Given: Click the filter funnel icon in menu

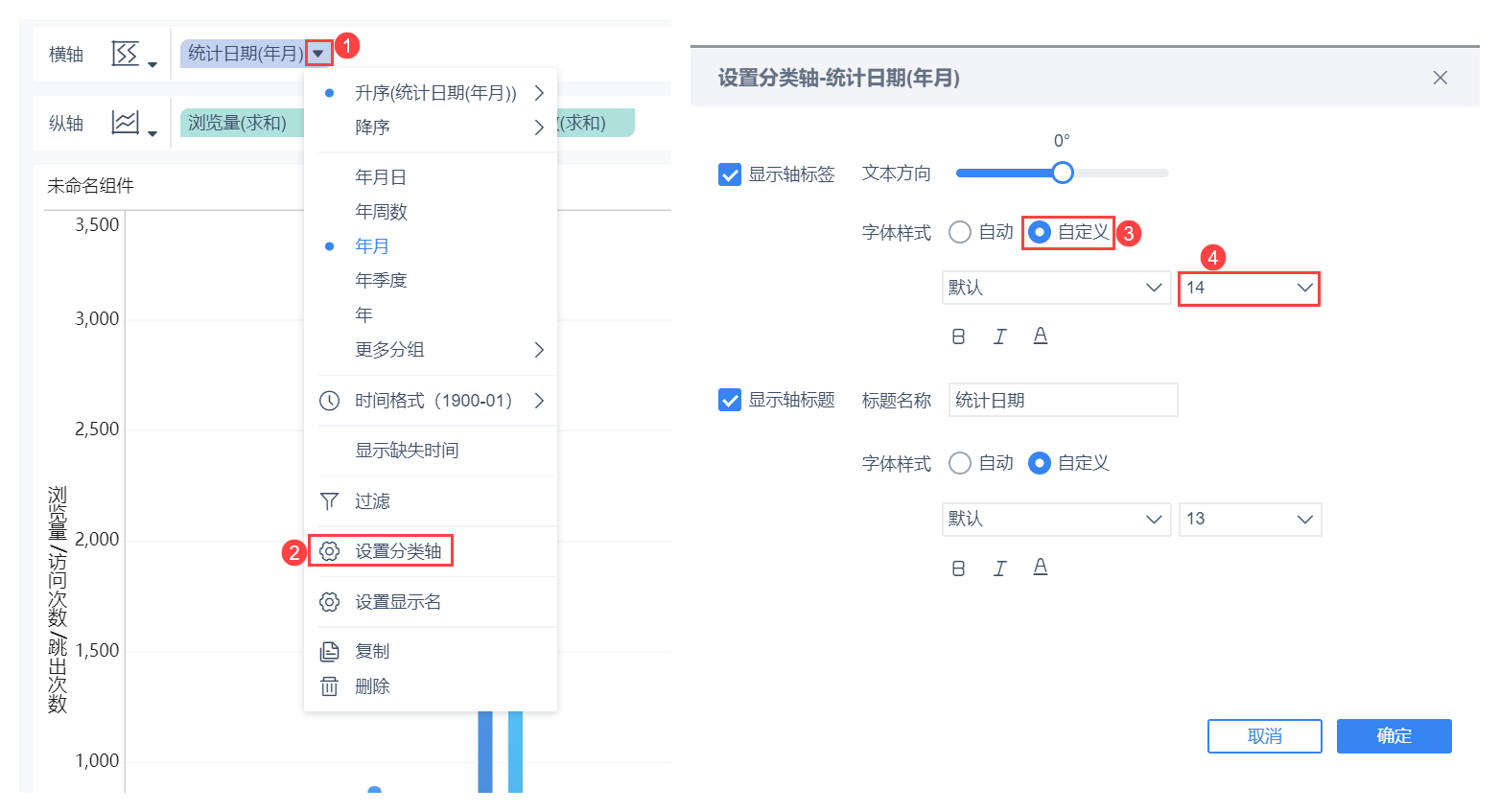Looking at the screenshot, I should pyautogui.click(x=329, y=501).
